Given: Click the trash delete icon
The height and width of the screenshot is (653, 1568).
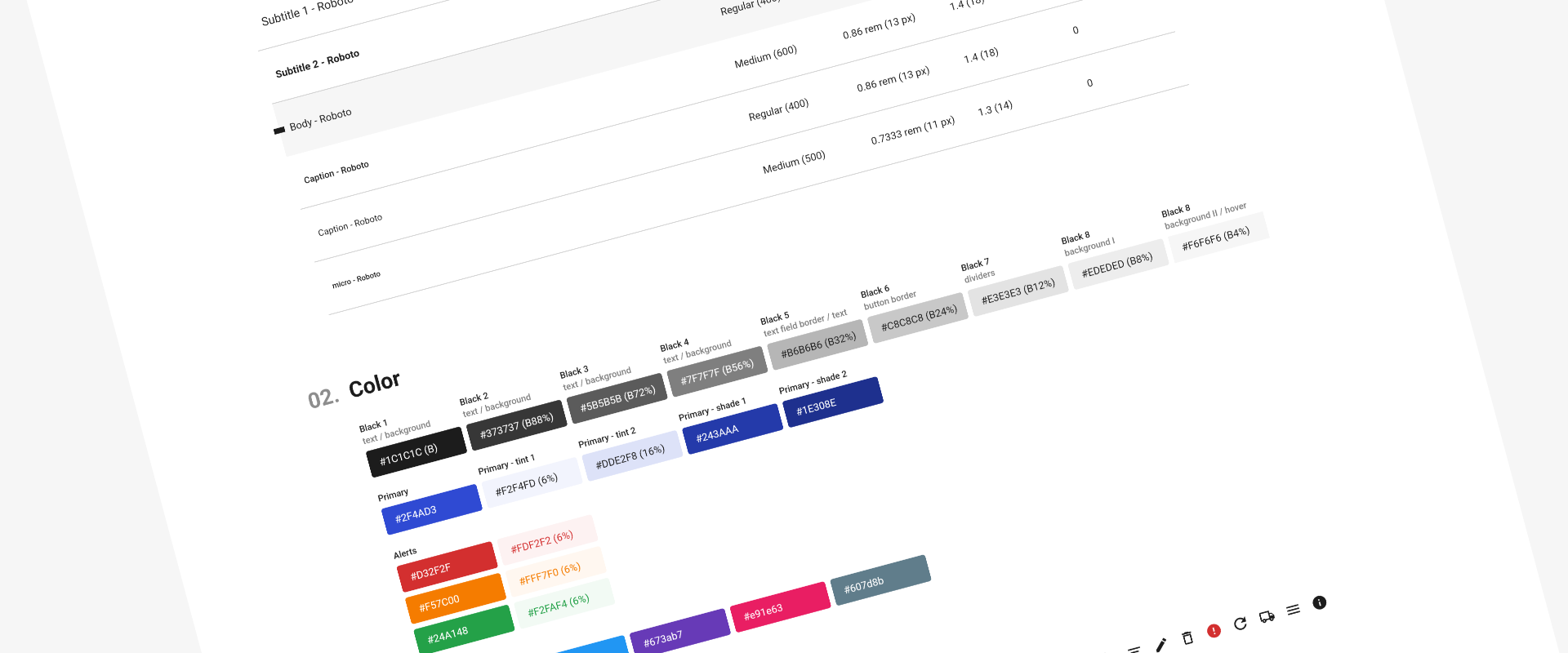Looking at the screenshot, I should 1187,637.
